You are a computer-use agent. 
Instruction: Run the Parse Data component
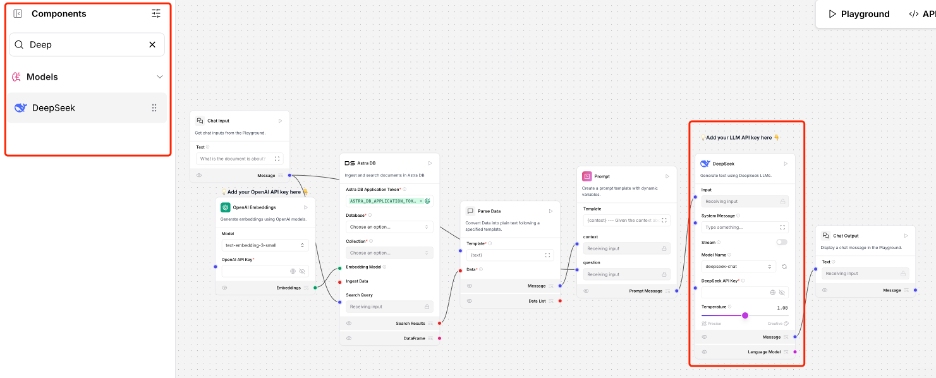click(x=550, y=211)
